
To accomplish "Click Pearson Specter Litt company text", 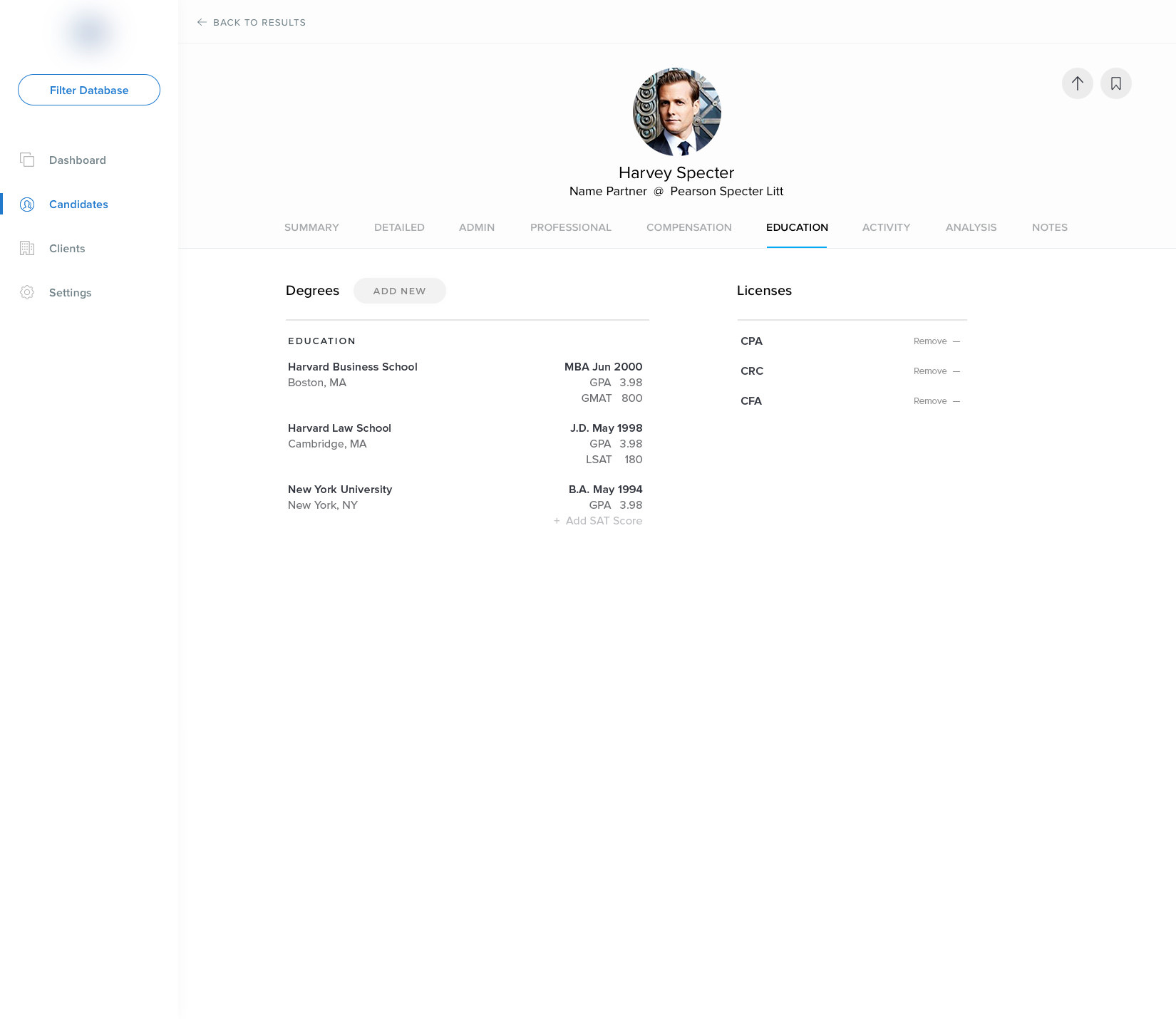I will (726, 191).
